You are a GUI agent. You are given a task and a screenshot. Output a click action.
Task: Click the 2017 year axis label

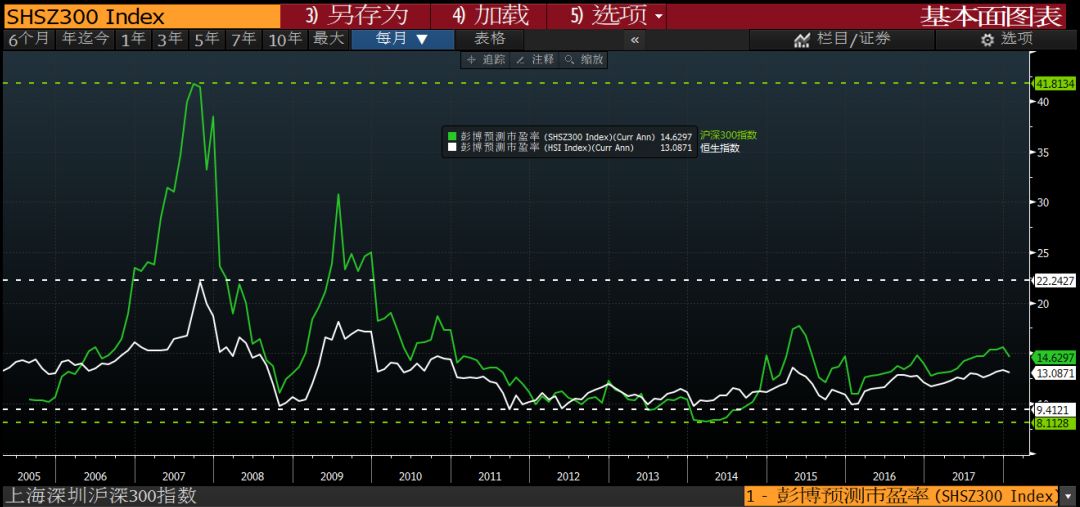[x=964, y=476]
